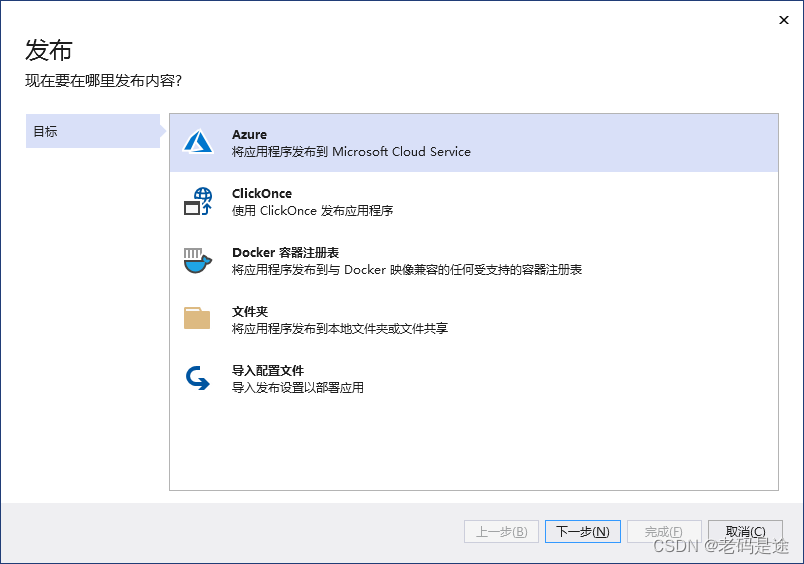Viewport: 804px width, 564px height.
Task: Switch to the 目标 step tab
Action: click(92, 131)
